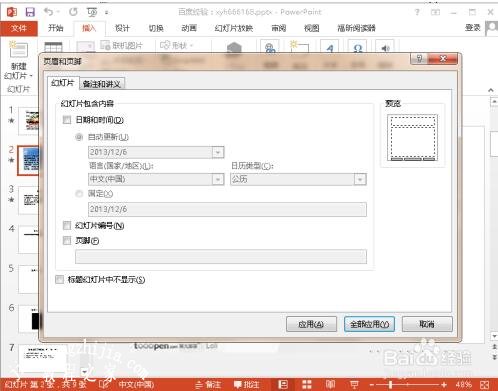The height and width of the screenshot is (391, 498).
Task: Select the 固定 radio button
Action: click(x=79, y=193)
